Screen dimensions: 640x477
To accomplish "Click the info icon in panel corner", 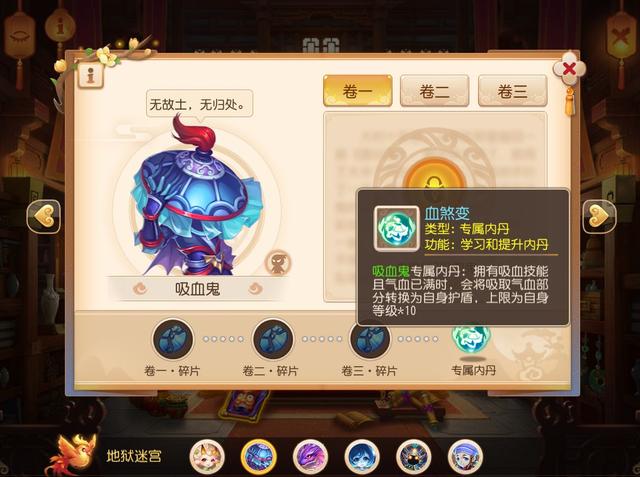I will click(91, 75).
